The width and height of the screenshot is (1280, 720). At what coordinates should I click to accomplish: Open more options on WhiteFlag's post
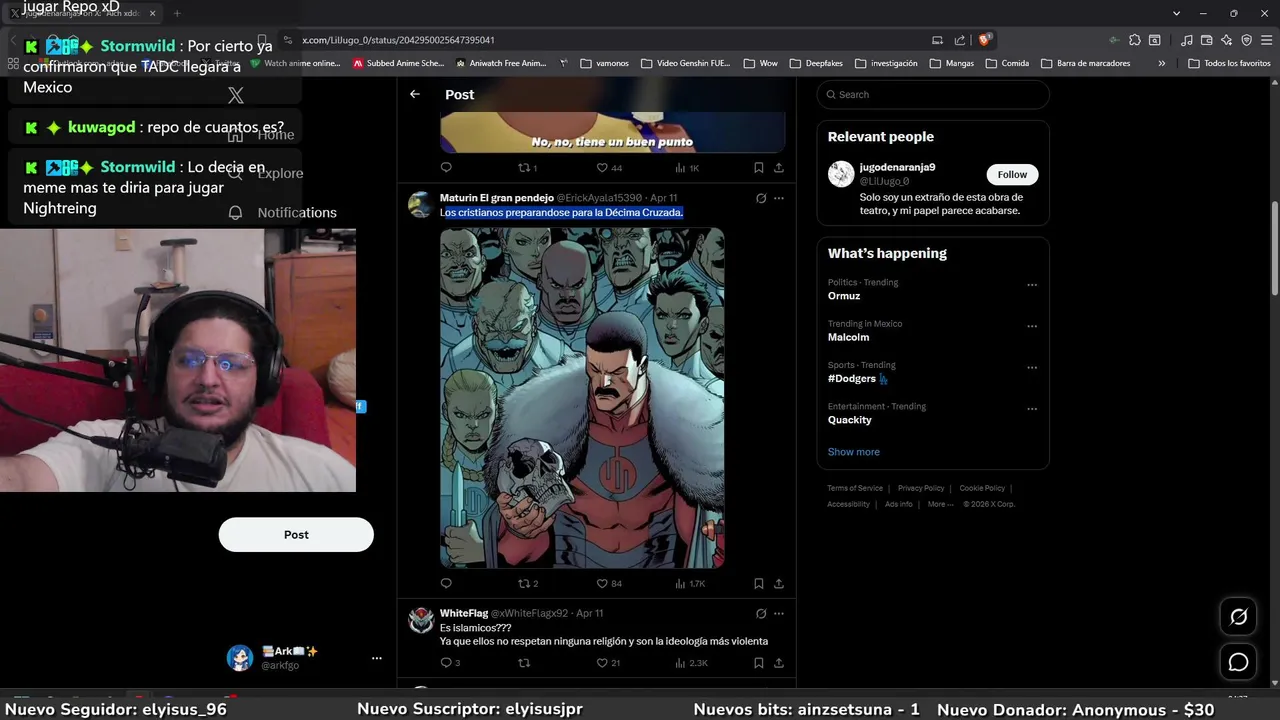click(779, 613)
